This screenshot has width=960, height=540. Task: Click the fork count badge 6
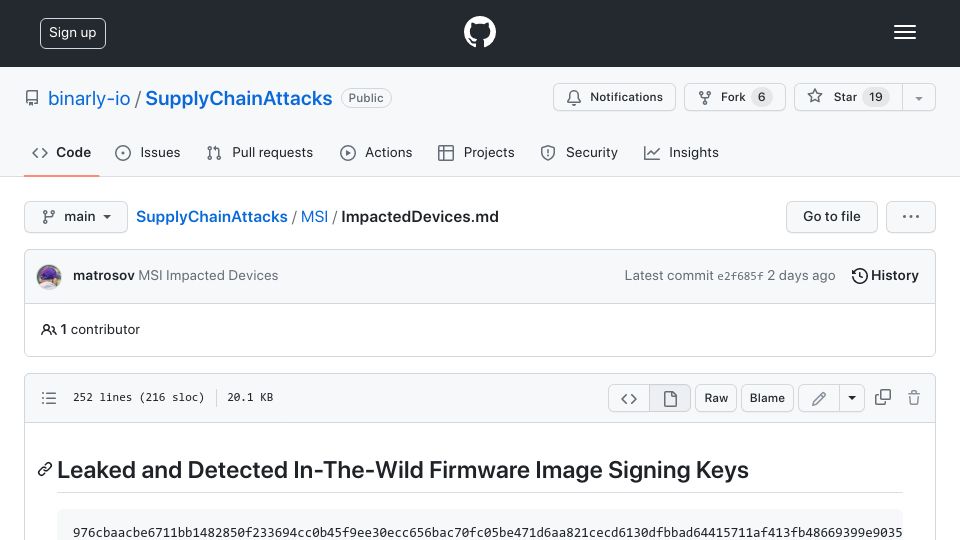point(762,97)
